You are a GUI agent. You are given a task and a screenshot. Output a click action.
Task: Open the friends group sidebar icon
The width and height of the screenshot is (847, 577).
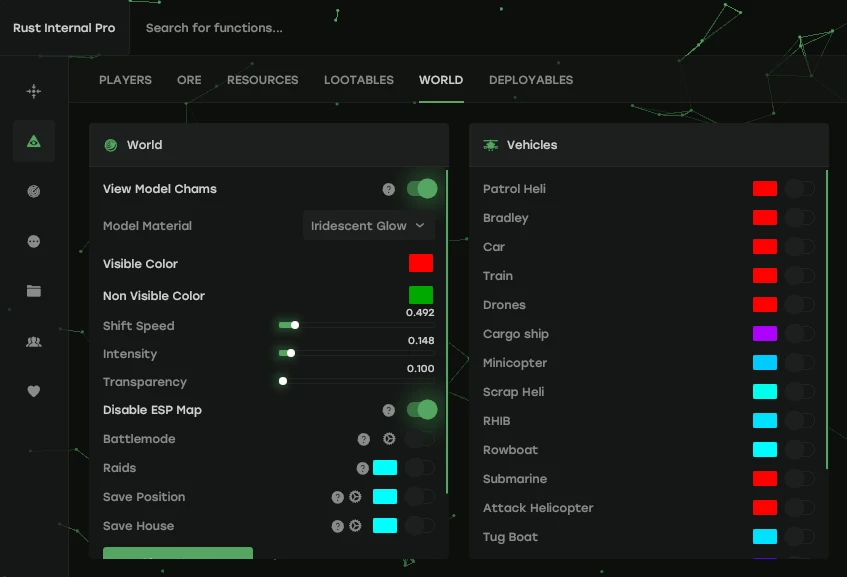pyautogui.click(x=33, y=341)
